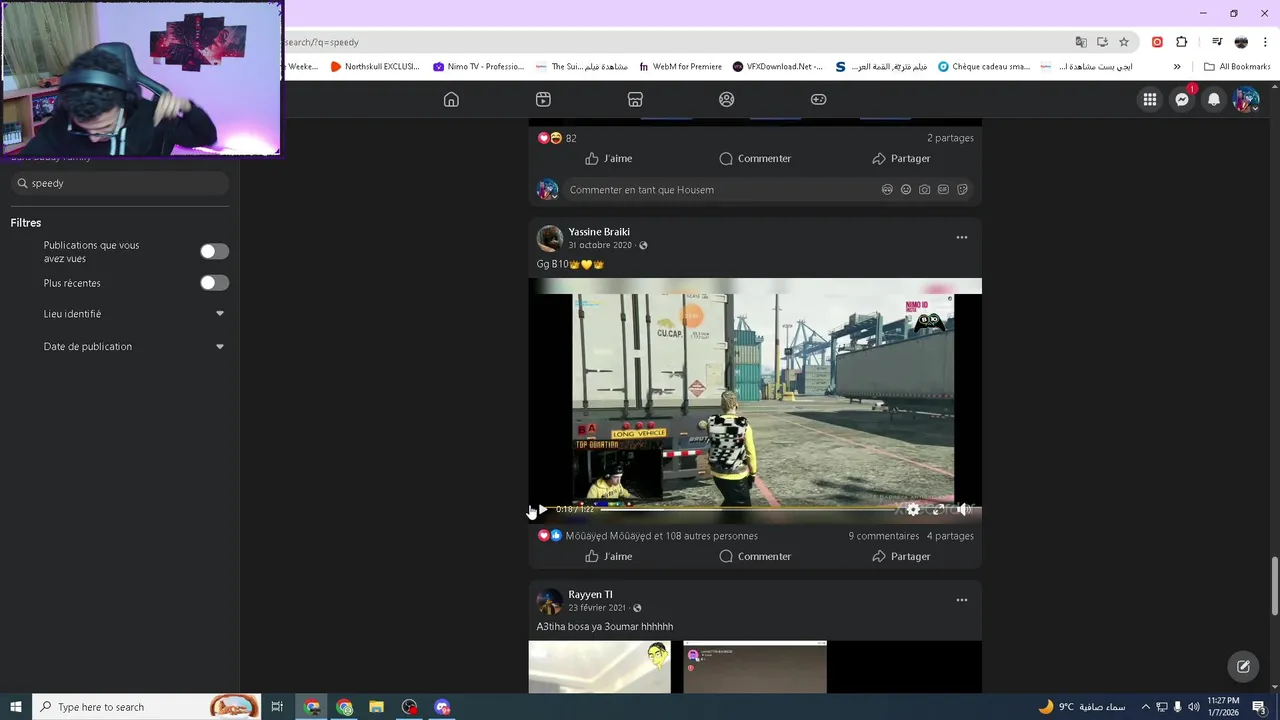Open Windows Start menu
The width and height of the screenshot is (1280, 720).
[16, 707]
